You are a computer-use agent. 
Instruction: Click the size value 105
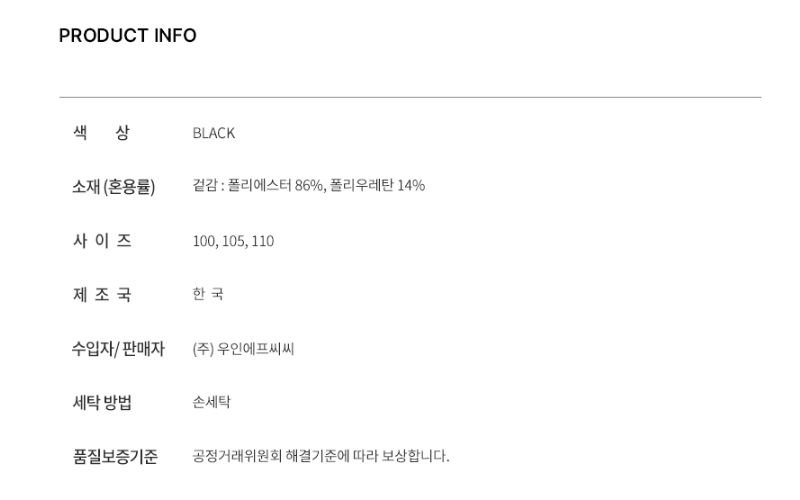[x=234, y=241]
